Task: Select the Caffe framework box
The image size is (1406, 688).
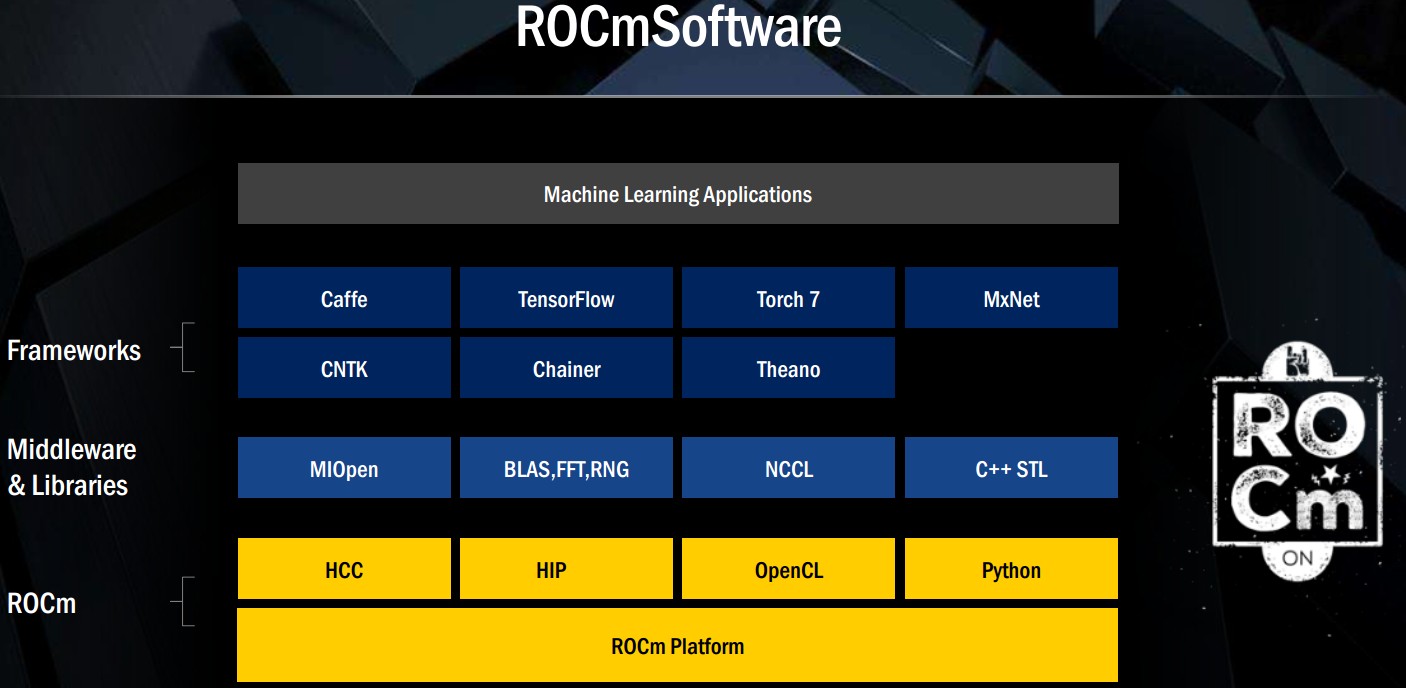Action: (x=344, y=298)
